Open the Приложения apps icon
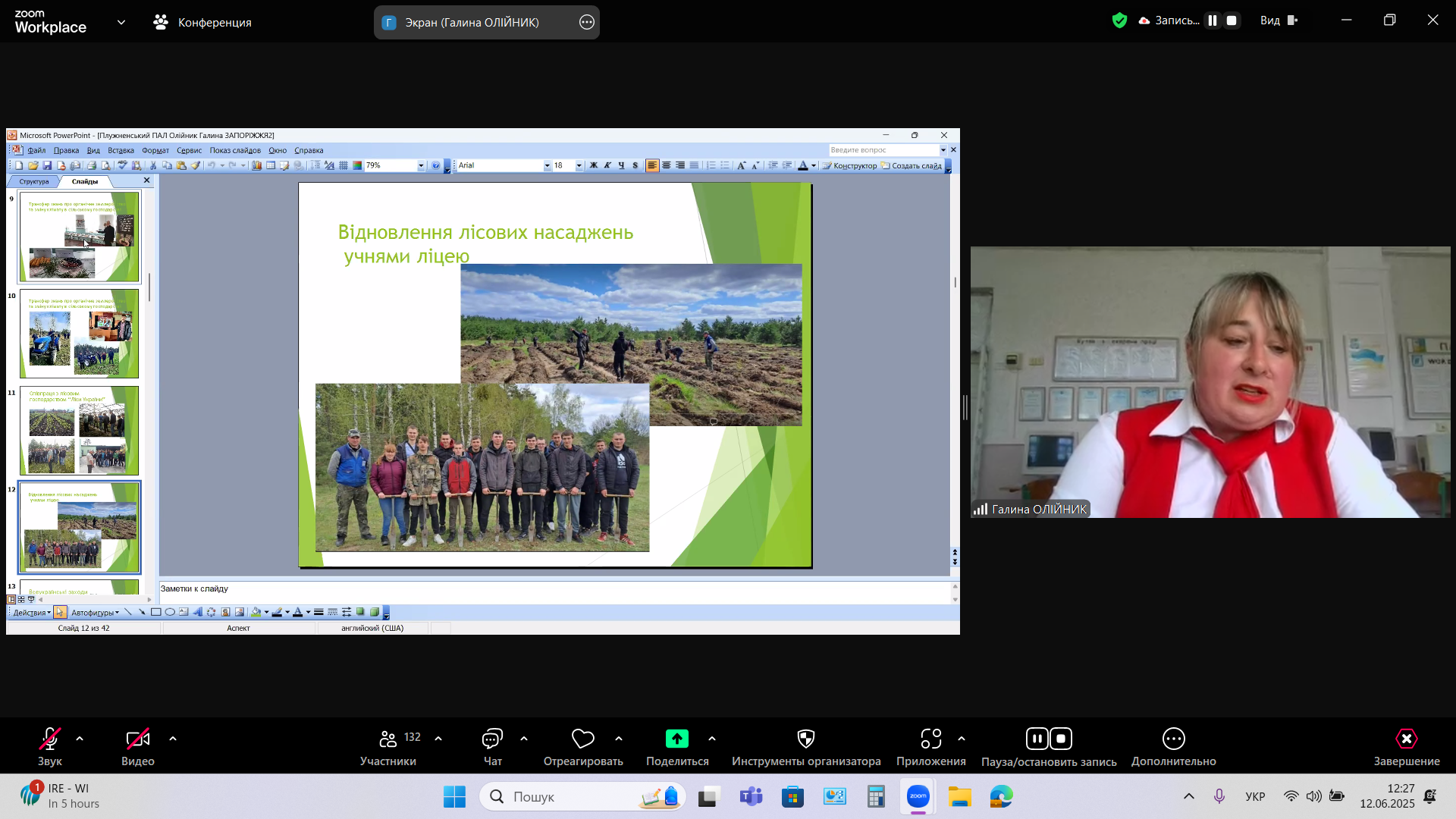The height and width of the screenshot is (819, 1456). coord(930,739)
